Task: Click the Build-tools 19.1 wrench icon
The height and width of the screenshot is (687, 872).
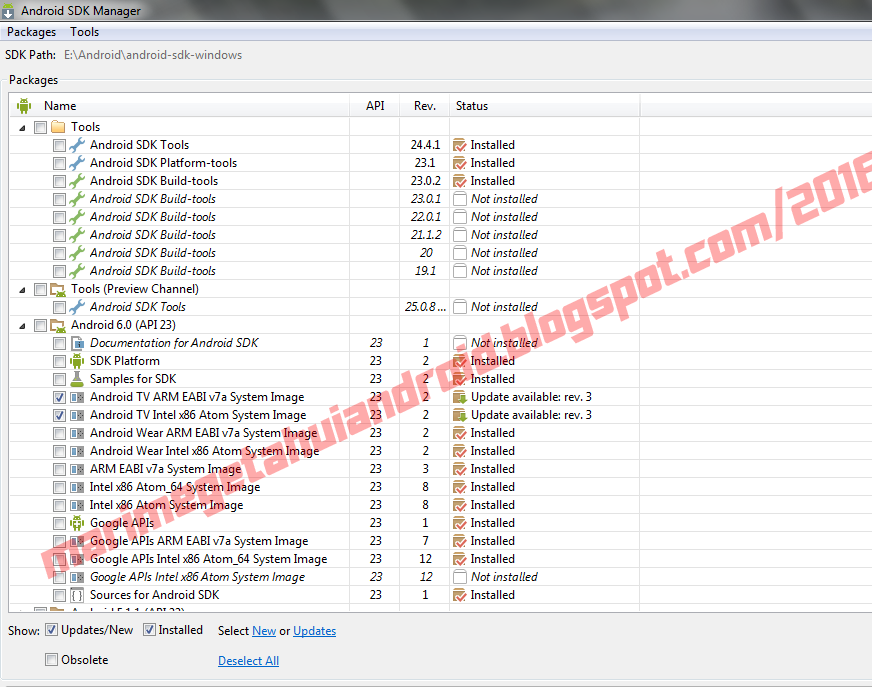Action: point(77,271)
